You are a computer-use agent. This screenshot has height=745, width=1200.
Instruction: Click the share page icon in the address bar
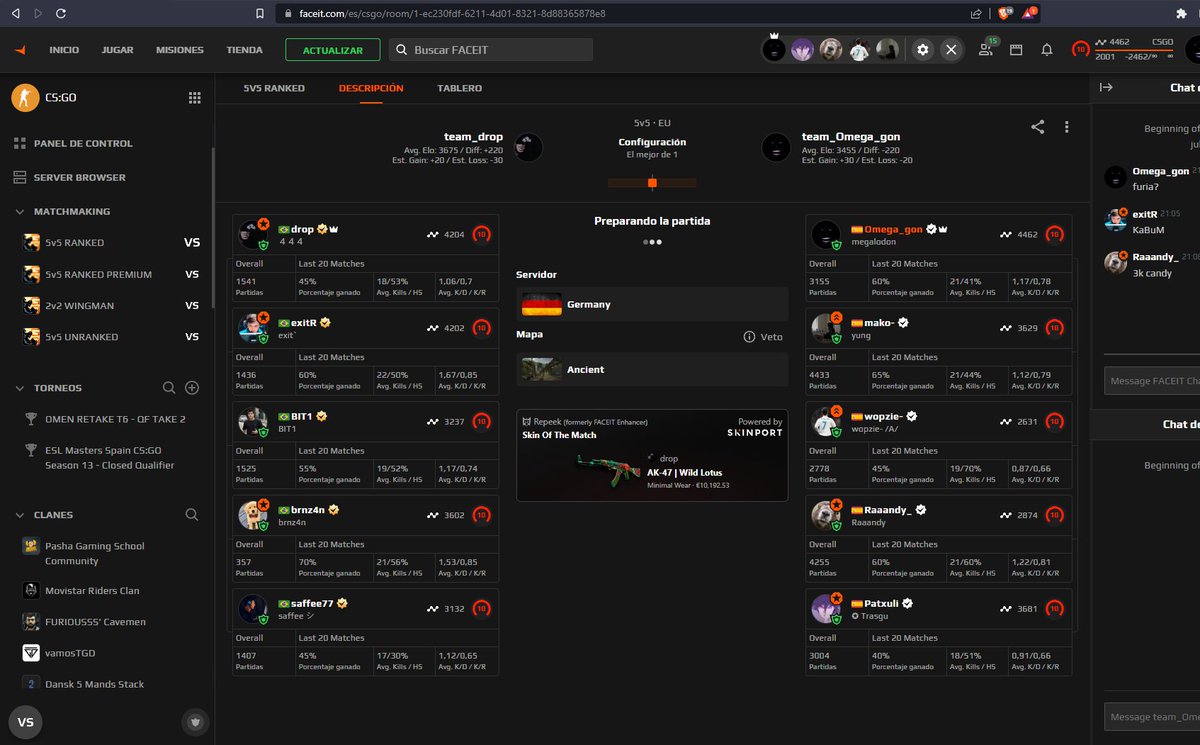[x=976, y=14]
